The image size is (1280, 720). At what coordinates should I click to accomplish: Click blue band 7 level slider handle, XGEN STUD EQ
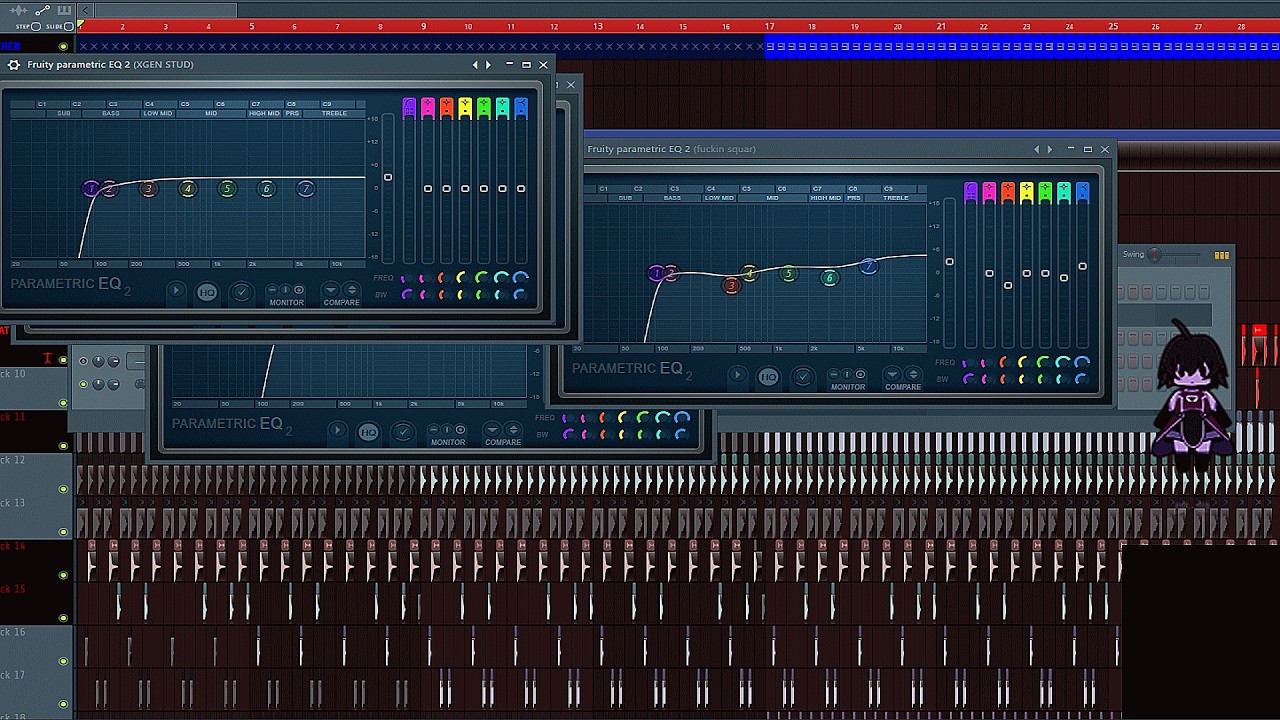click(521, 188)
